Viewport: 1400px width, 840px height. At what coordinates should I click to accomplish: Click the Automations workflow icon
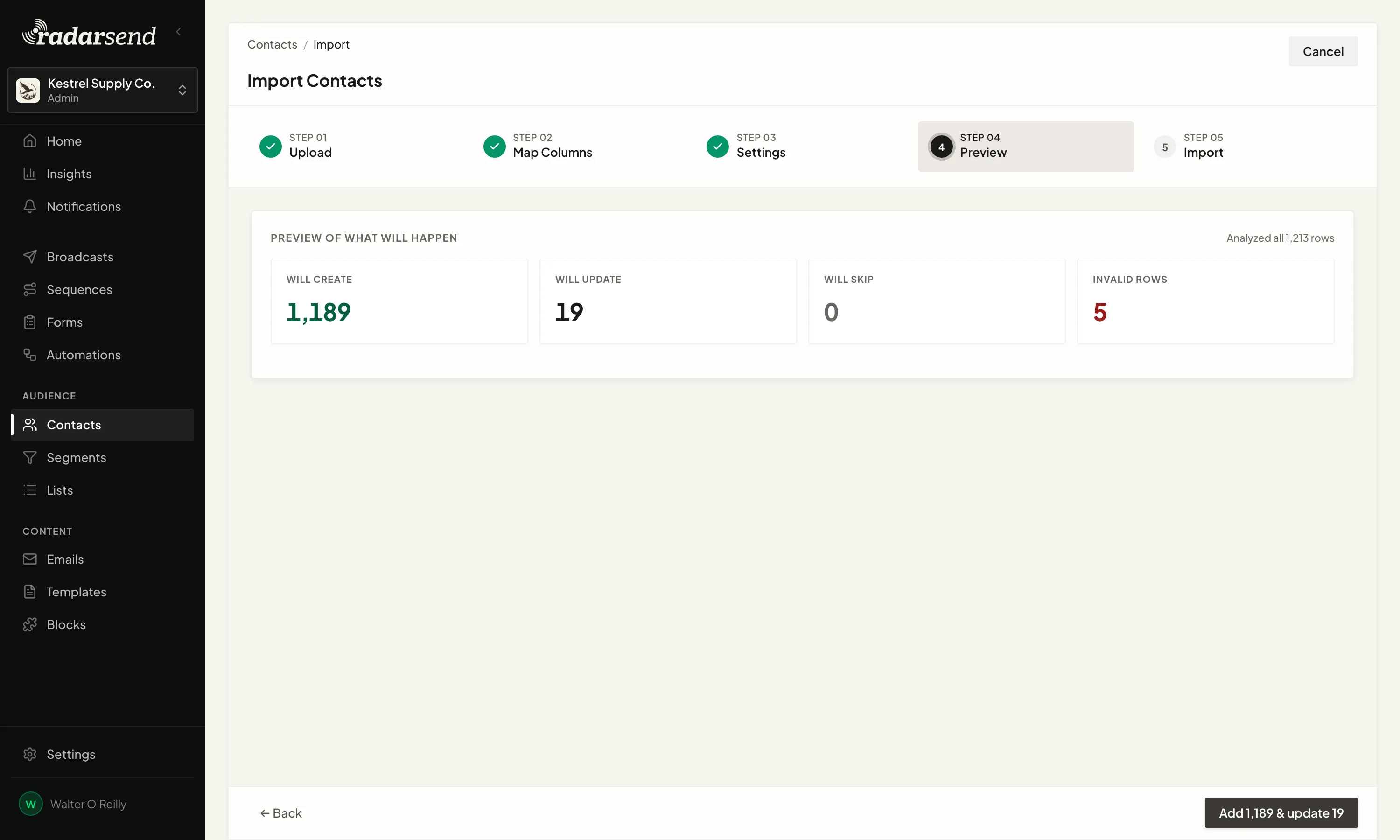(x=30, y=355)
